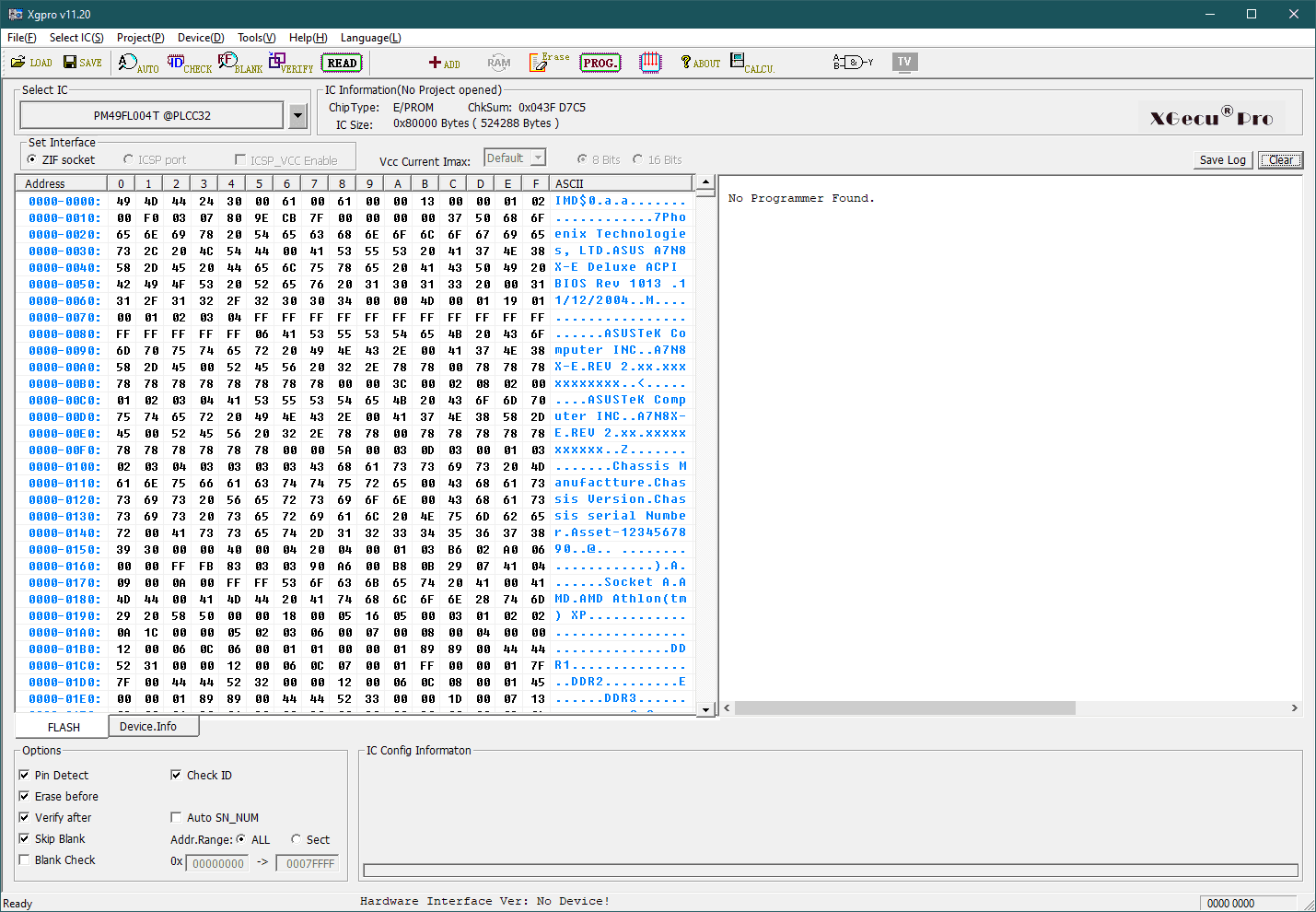
Task: Click the 'No Programmer Found.' log message
Action: [x=801, y=198]
